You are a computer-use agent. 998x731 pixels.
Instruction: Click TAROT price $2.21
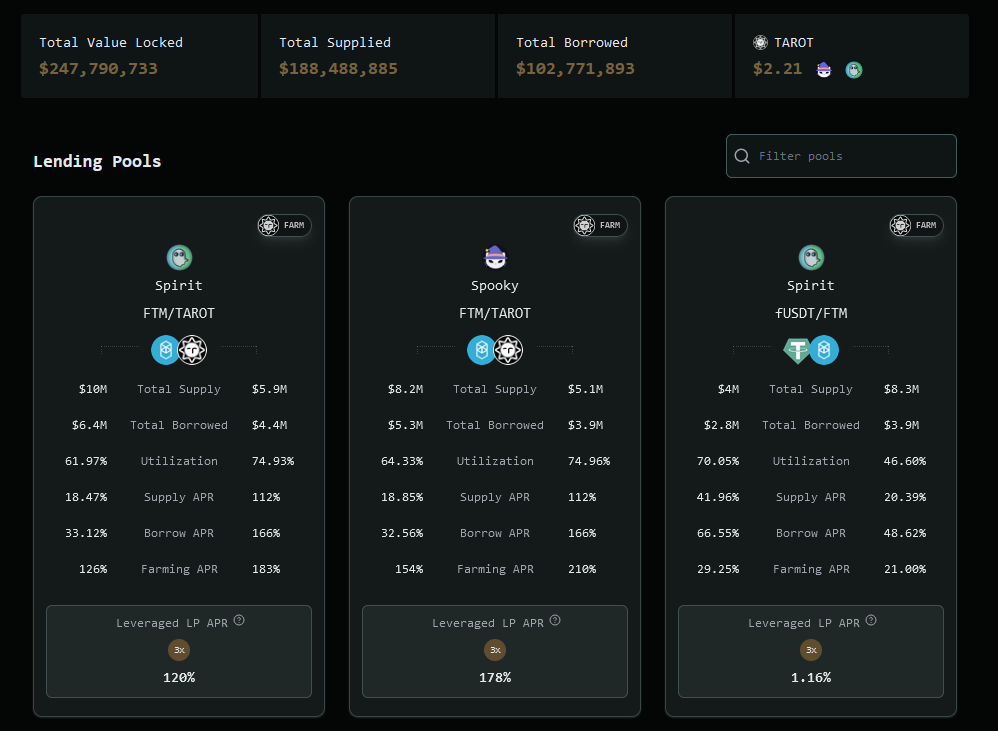click(x=777, y=69)
